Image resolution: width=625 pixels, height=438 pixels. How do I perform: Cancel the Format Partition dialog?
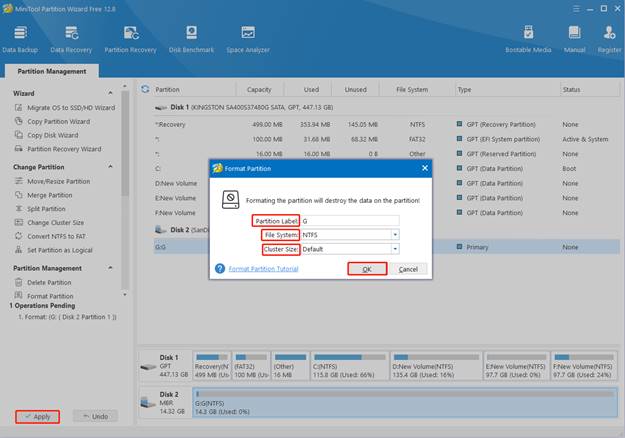pyautogui.click(x=406, y=269)
